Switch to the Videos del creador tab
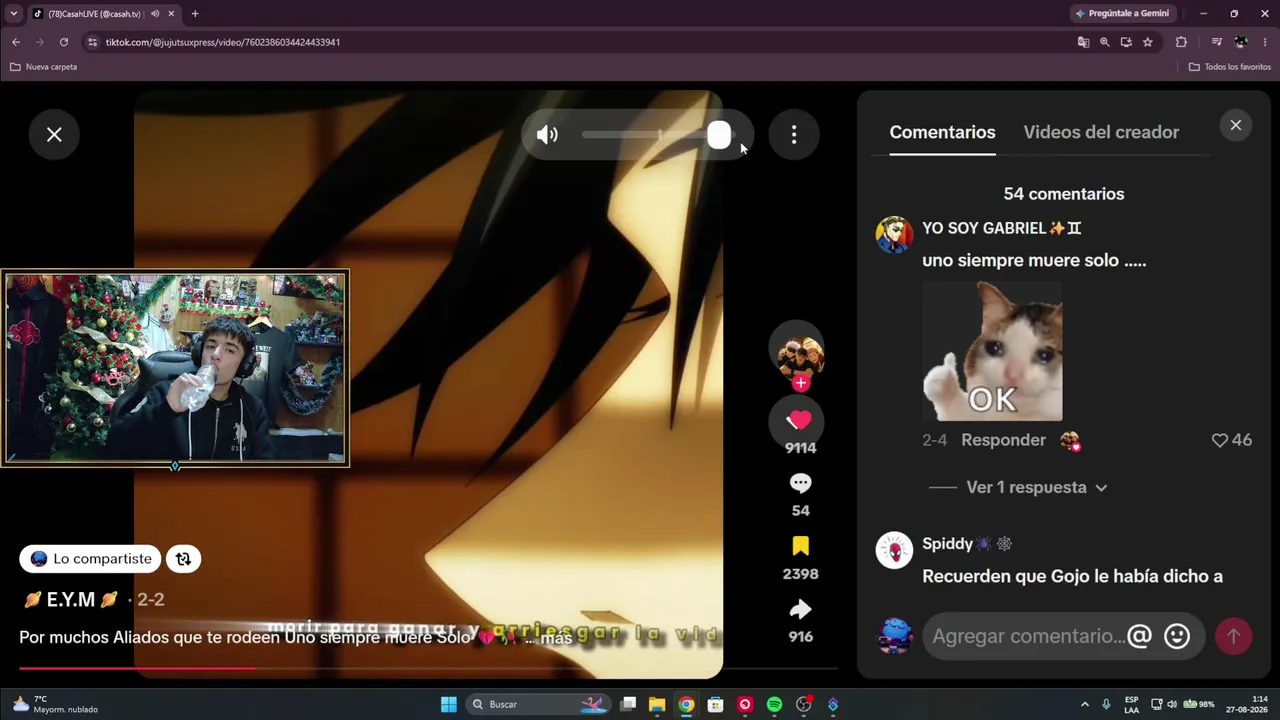Image resolution: width=1280 pixels, height=720 pixels. click(x=1101, y=132)
